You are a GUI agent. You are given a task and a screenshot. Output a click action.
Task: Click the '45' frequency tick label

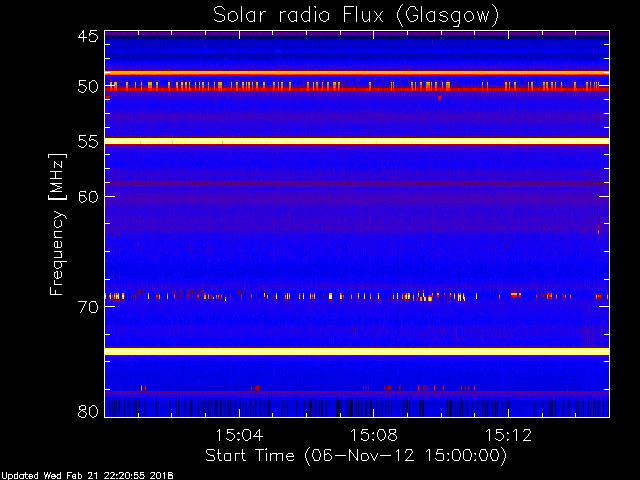(88, 36)
